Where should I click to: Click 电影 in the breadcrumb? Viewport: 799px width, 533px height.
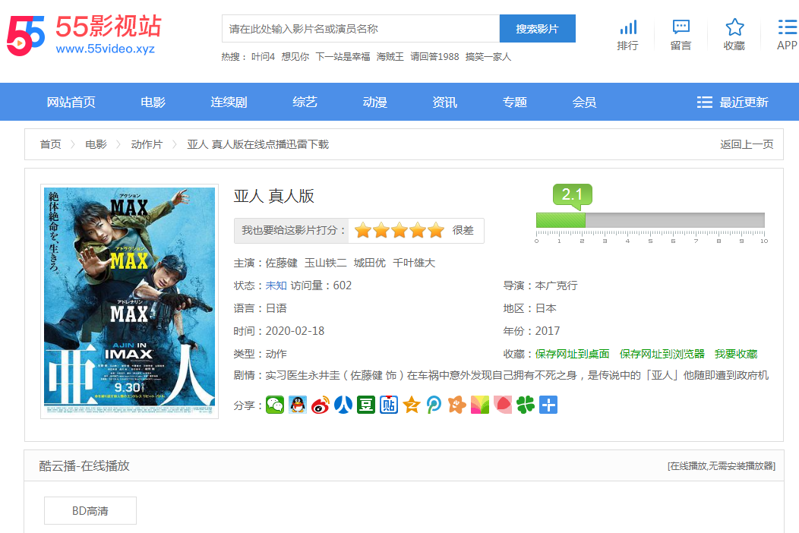pos(96,144)
